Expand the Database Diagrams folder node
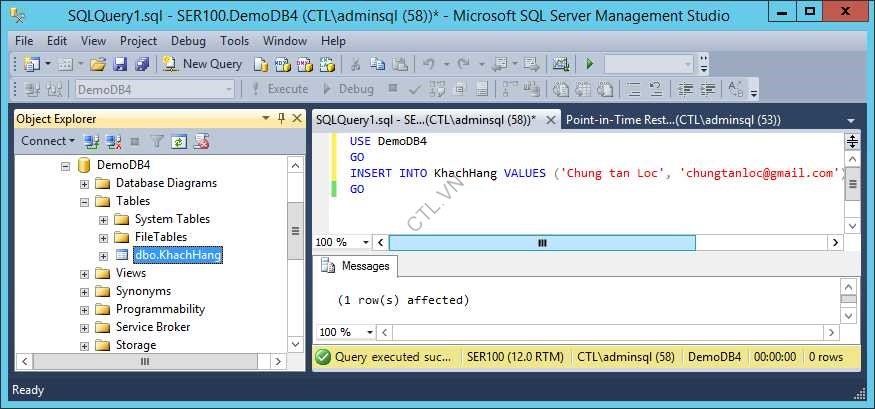 click(x=85, y=183)
